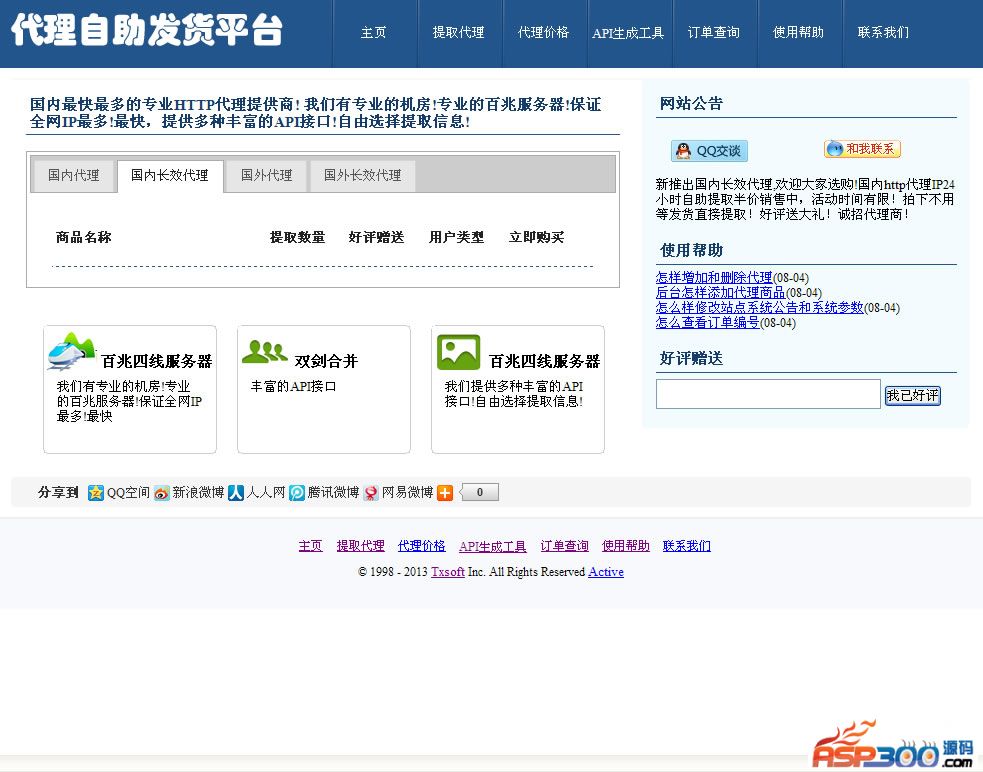The width and height of the screenshot is (983, 772).
Task: Open 订单查询 from the top navigation bar
Action: pos(714,32)
